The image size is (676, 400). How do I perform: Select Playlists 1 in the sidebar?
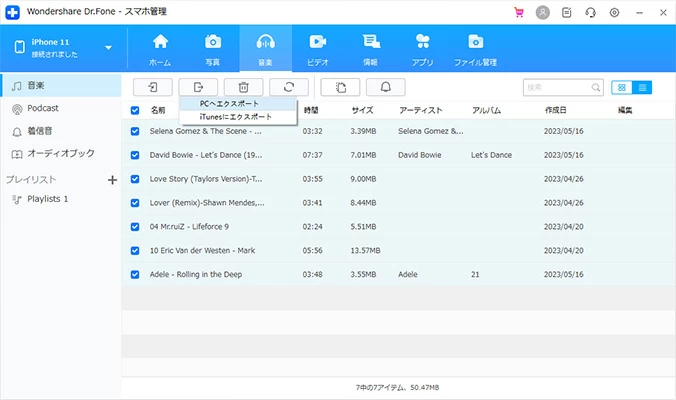[x=47, y=199]
